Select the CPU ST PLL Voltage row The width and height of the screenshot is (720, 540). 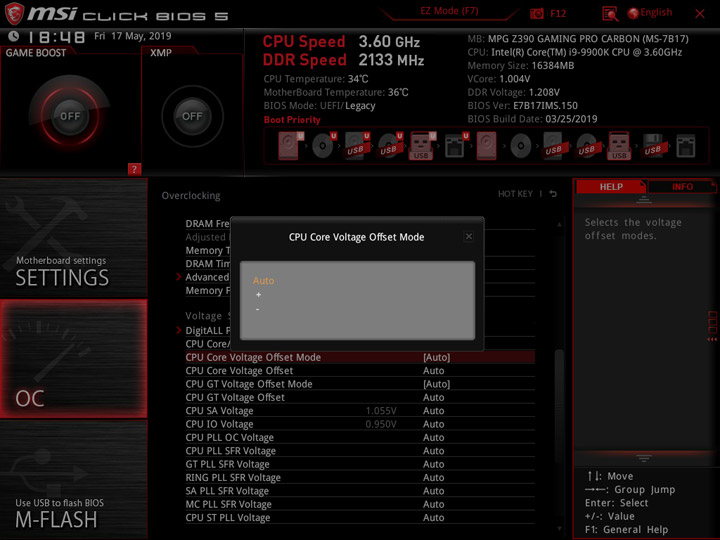[x=360, y=517]
